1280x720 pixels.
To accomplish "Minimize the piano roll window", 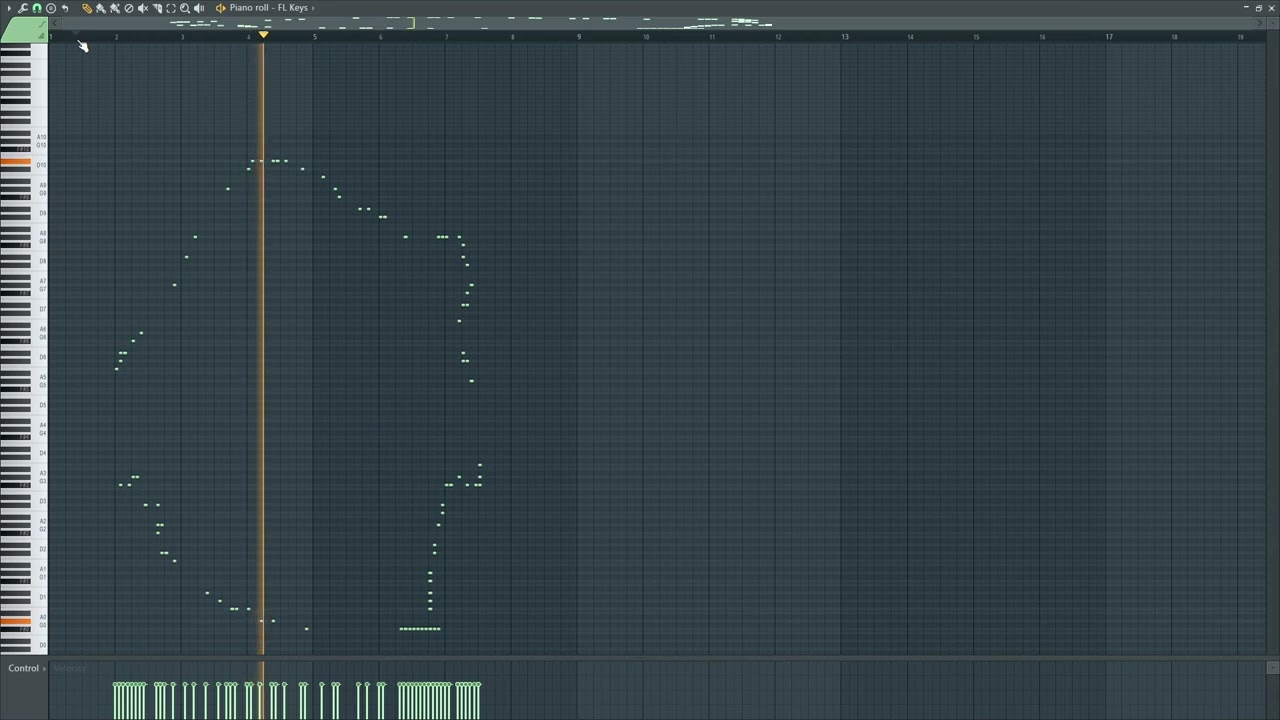I will click(1246, 8).
